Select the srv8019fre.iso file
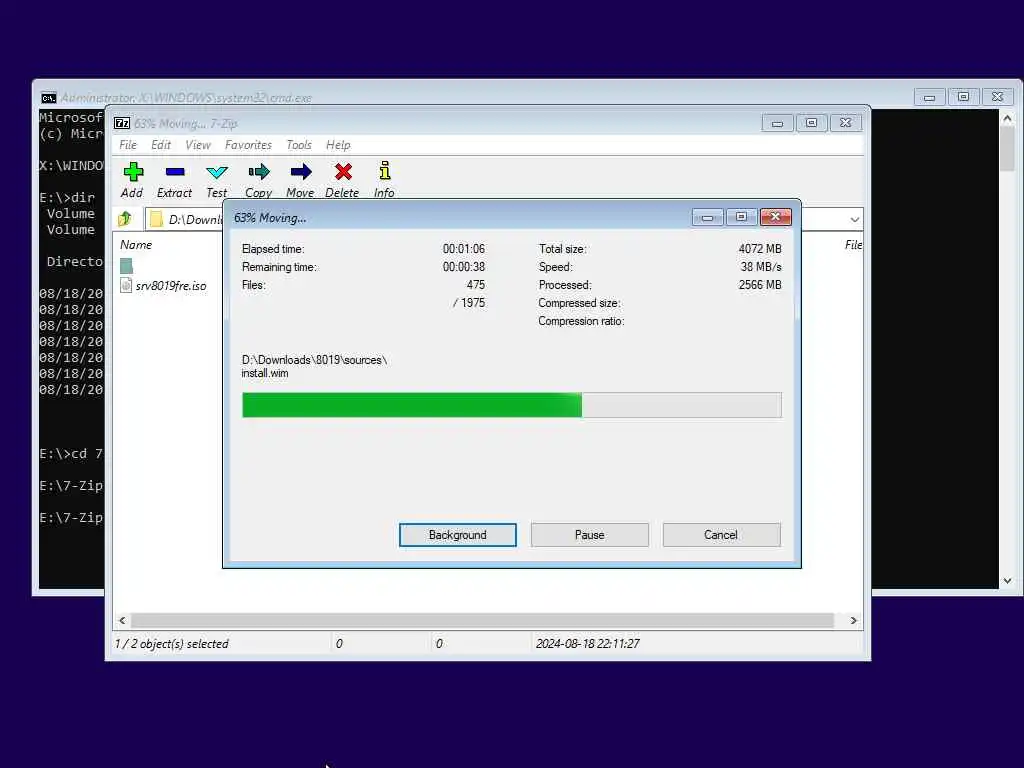 point(163,285)
